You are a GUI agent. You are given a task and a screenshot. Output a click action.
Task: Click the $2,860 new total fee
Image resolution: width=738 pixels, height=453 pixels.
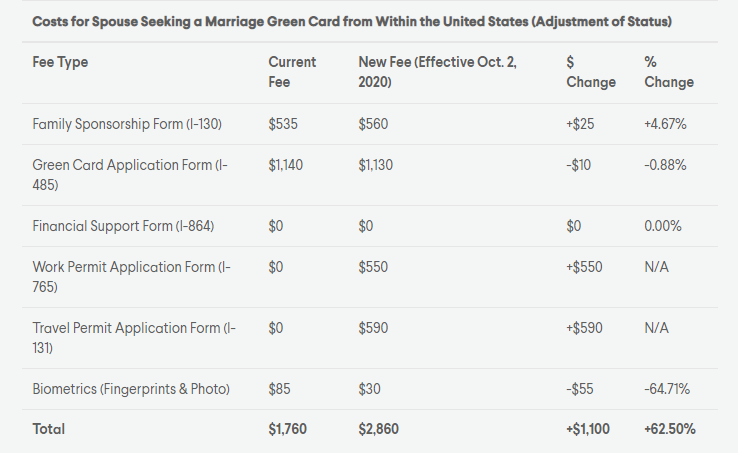coord(378,429)
